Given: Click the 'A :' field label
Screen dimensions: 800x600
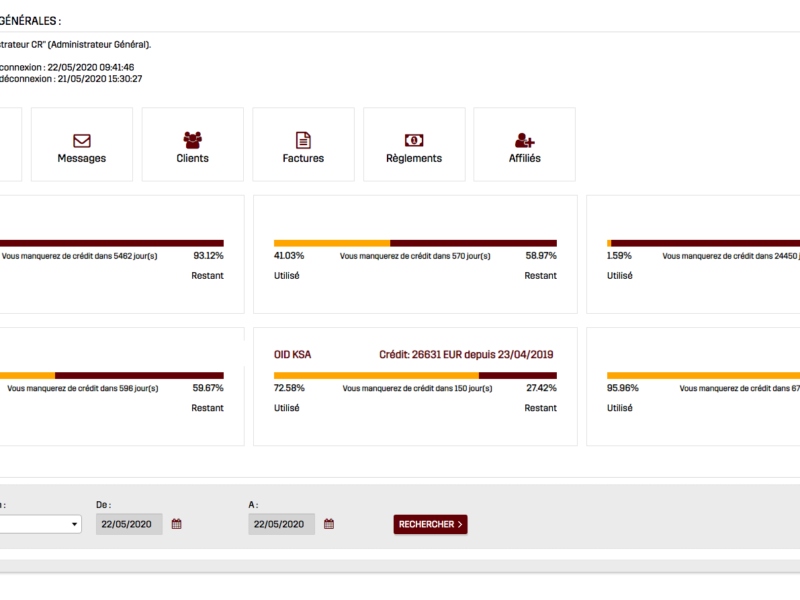Looking at the screenshot, I should 254,505.
